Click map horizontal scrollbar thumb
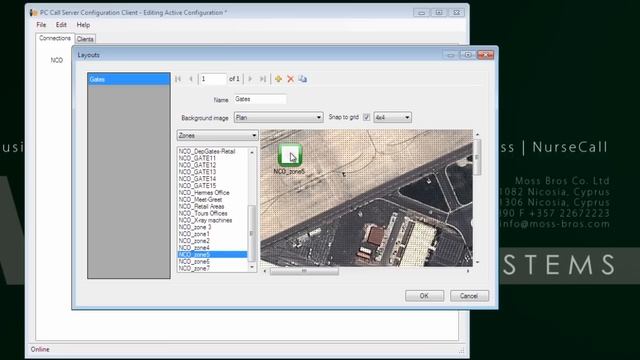 point(304,271)
